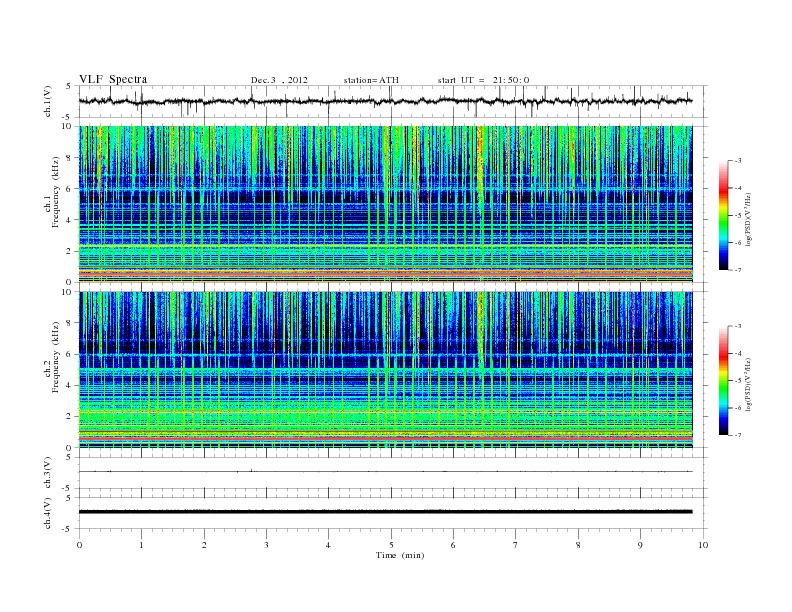Click the "Time (min)" axis label
This screenshot has width=792, height=612.
pyautogui.click(x=400, y=555)
